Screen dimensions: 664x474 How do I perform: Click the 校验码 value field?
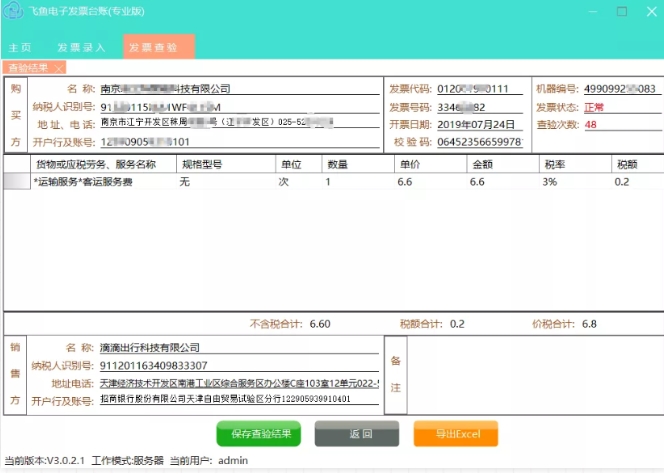click(480, 142)
